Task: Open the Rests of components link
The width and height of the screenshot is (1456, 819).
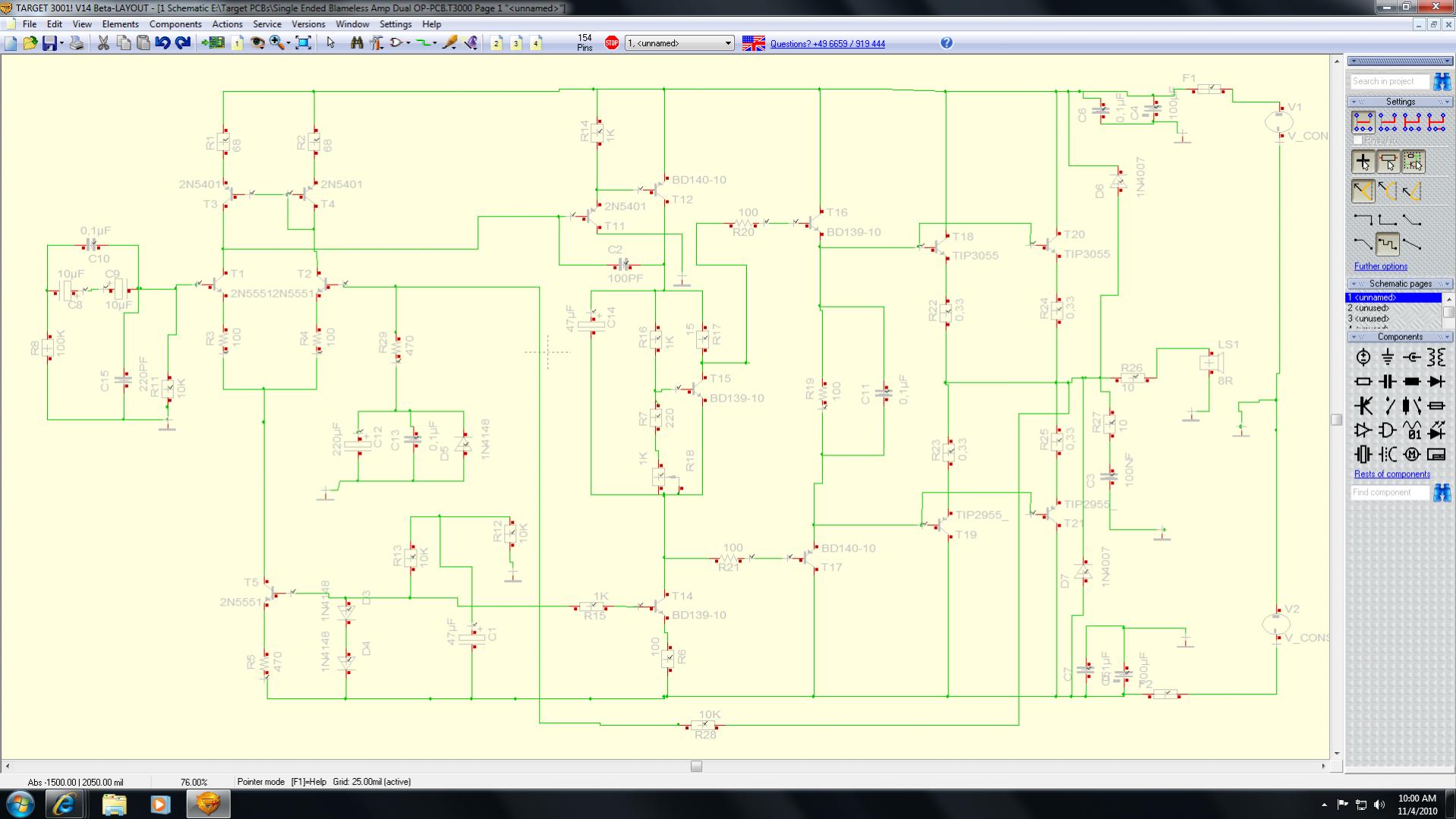Action: pyautogui.click(x=1391, y=474)
